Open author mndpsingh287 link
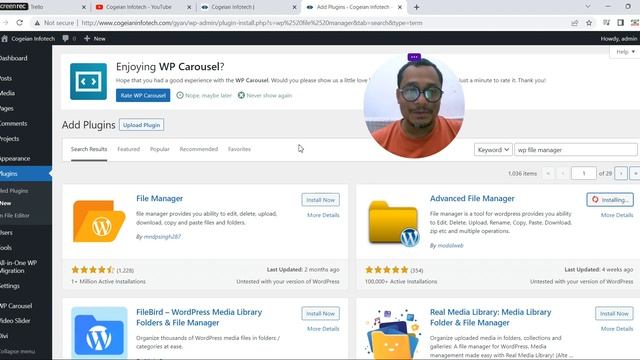The image size is (640, 360). (162, 237)
